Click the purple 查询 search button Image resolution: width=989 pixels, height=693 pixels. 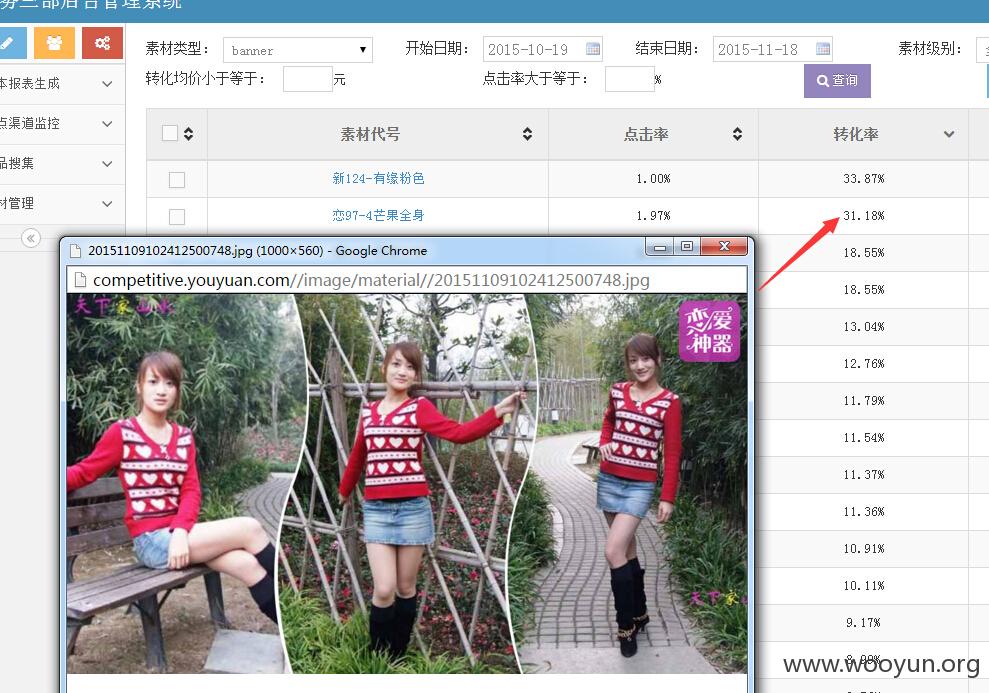837,81
